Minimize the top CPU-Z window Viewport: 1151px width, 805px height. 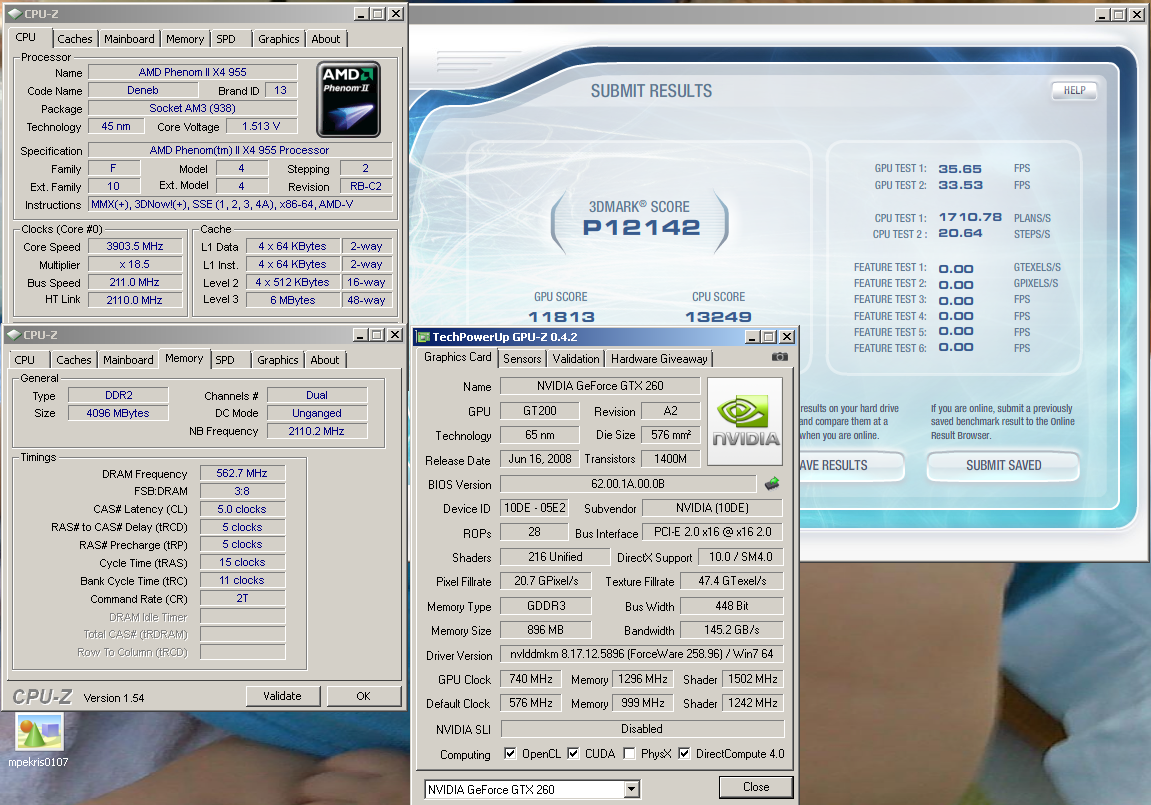coord(361,13)
